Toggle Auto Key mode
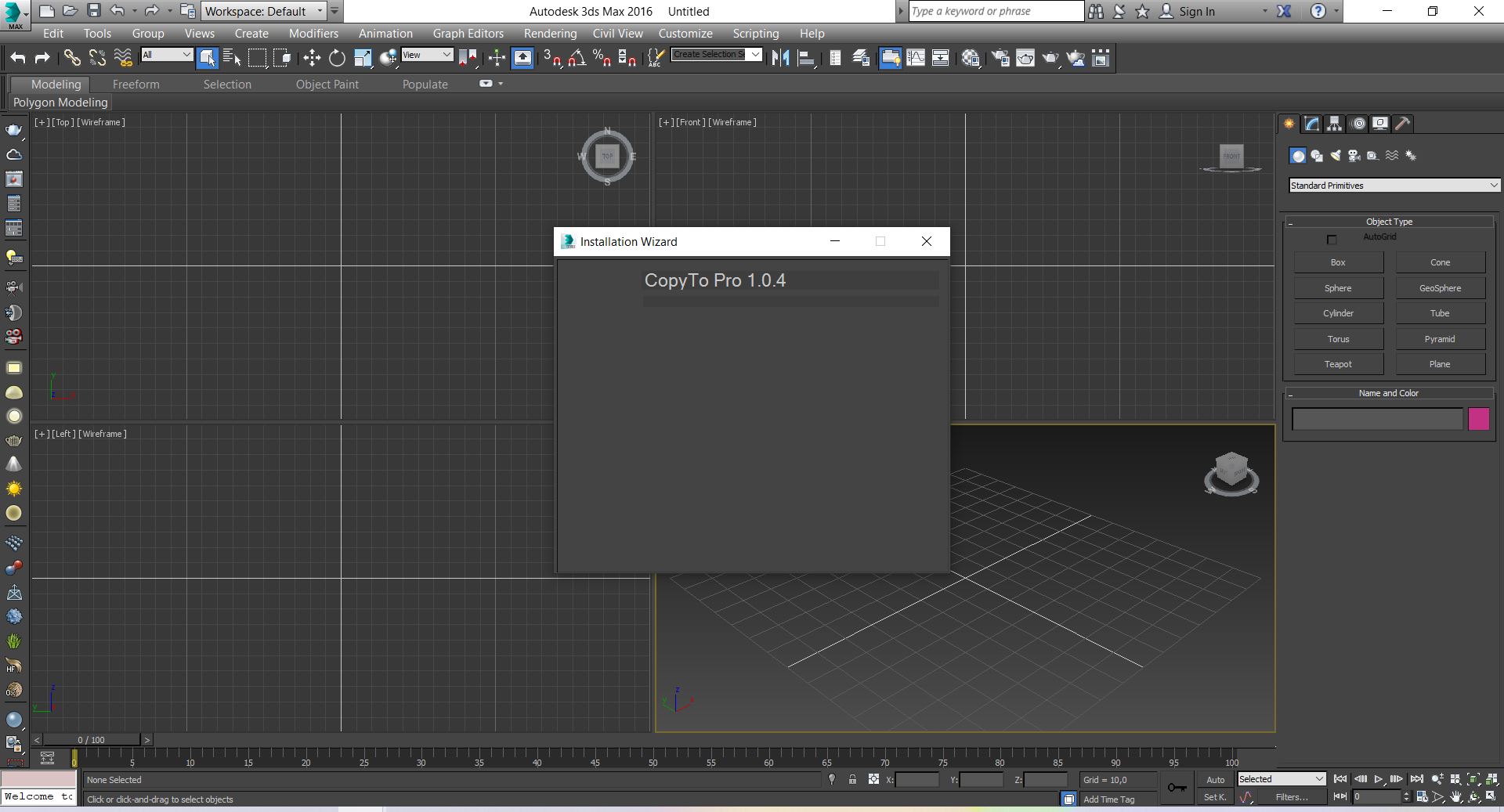The height and width of the screenshot is (812, 1504). point(1215,779)
